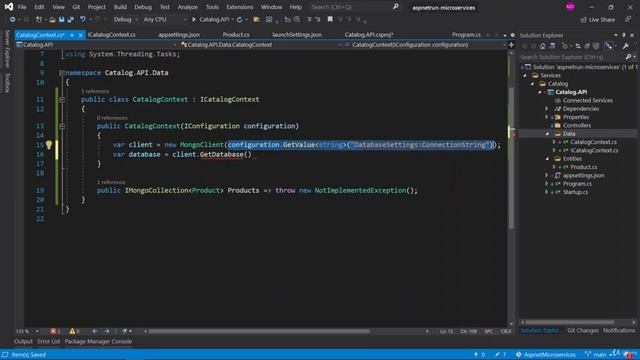Image resolution: width=640 pixels, height=360 pixels.
Task: Switch to the ICatalogContext.cs tab
Action: [x=111, y=35]
